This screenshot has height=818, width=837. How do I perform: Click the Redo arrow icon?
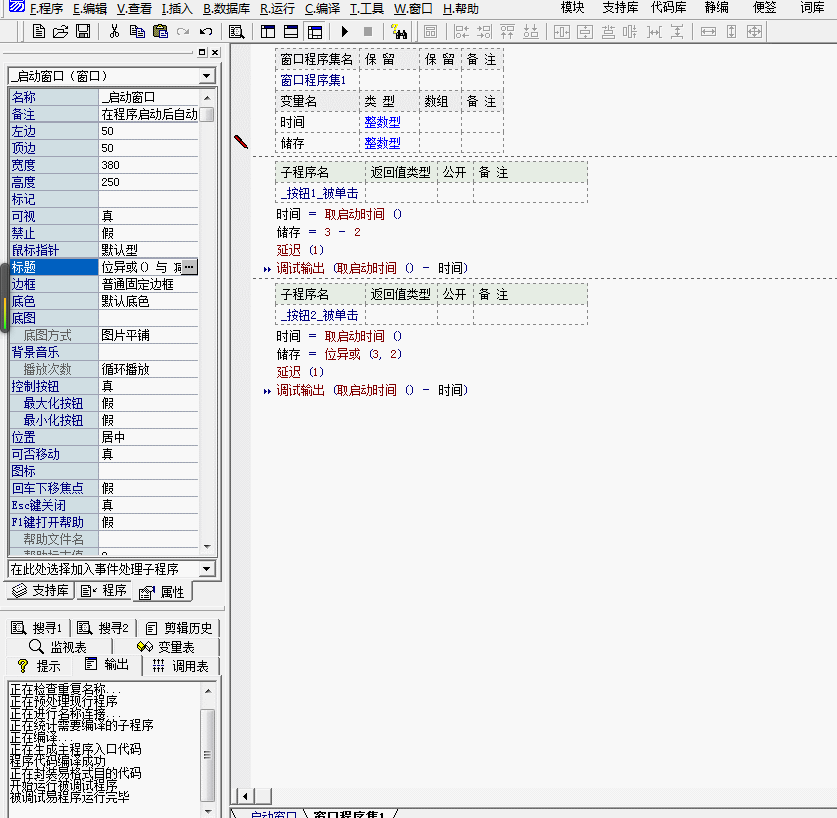tap(183, 32)
